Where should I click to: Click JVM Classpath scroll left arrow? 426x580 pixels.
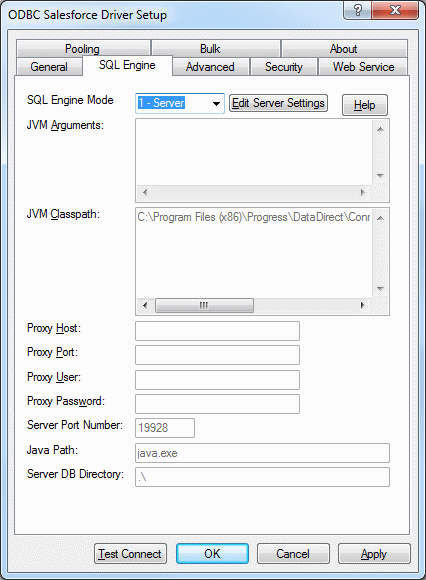145,306
